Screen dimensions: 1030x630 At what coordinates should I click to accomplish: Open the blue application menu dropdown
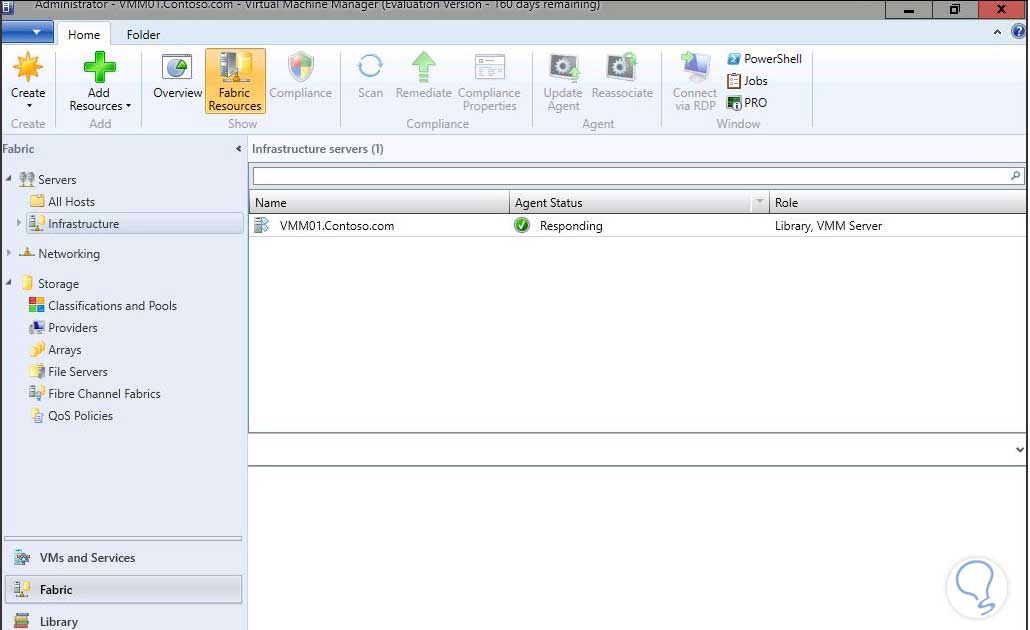tap(27, 32)
